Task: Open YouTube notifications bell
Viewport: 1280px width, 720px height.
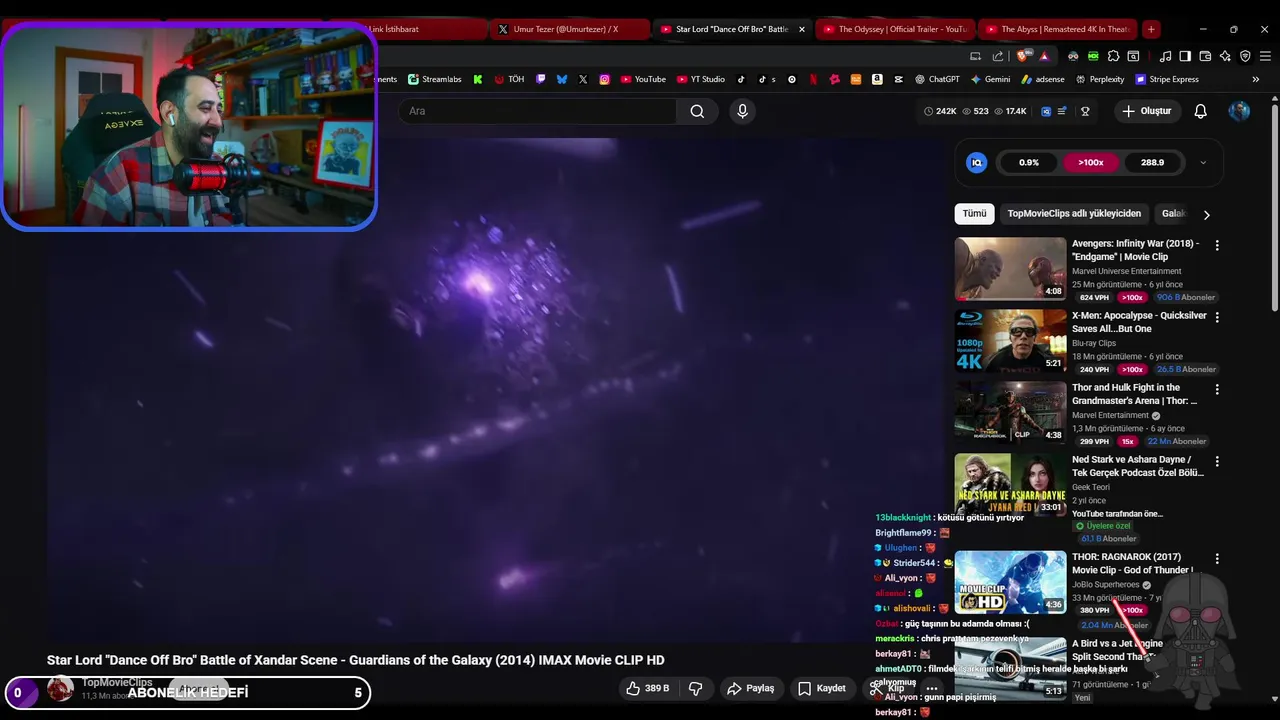Action: point(1200,111)
